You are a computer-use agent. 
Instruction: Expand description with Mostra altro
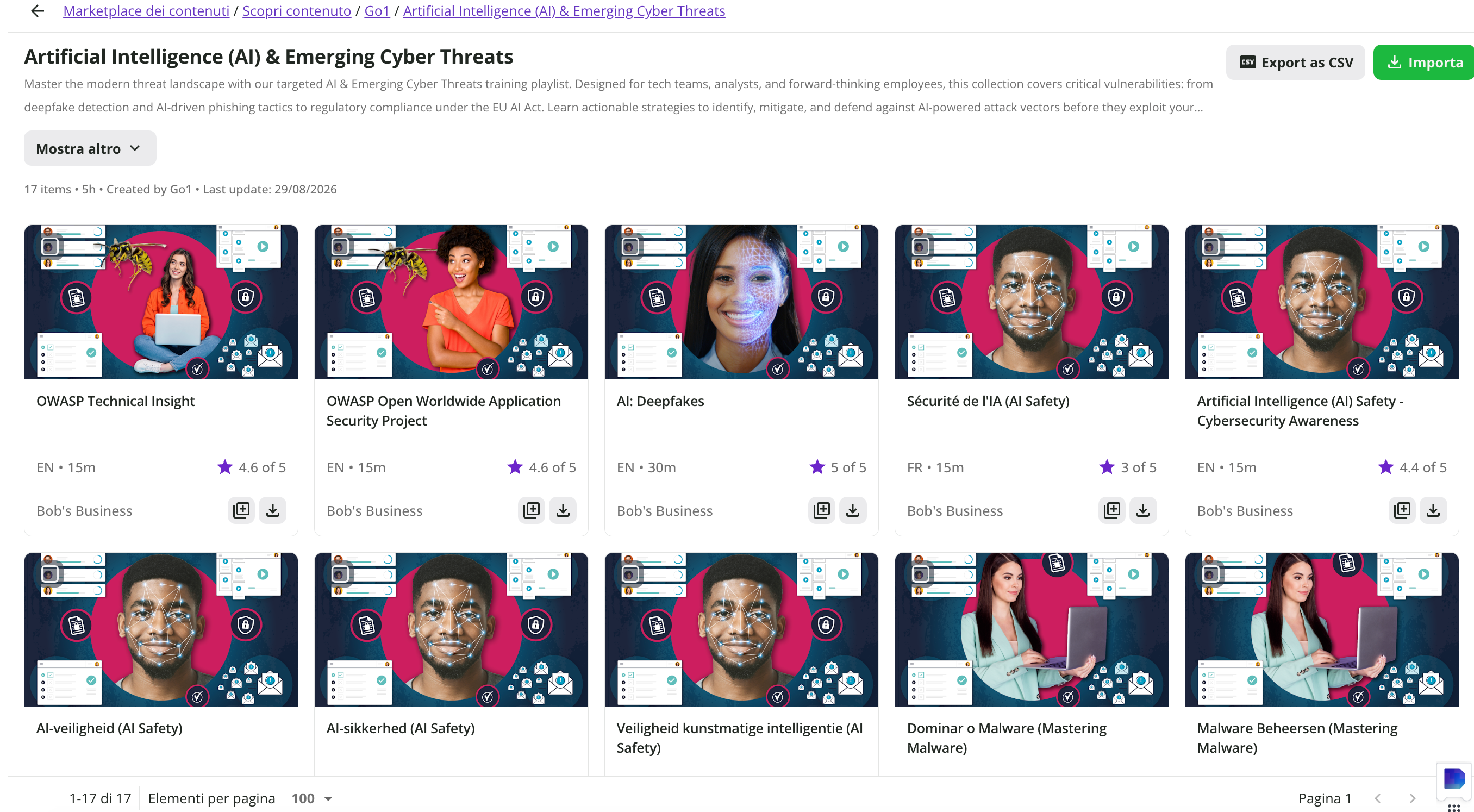[x=90, y=148]
